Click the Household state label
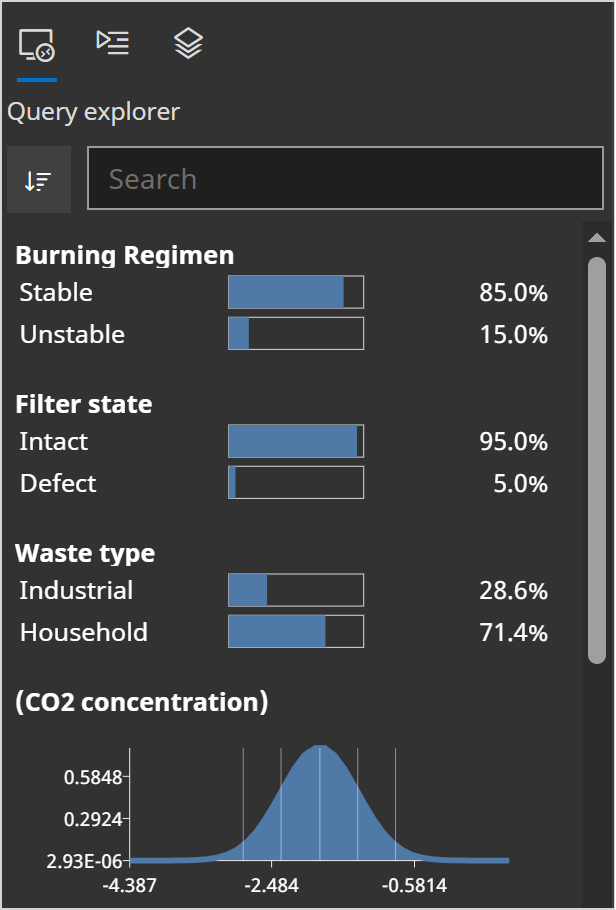Image resolution: width=616 pixels, height=910 pixels. [x=84, y=632]
